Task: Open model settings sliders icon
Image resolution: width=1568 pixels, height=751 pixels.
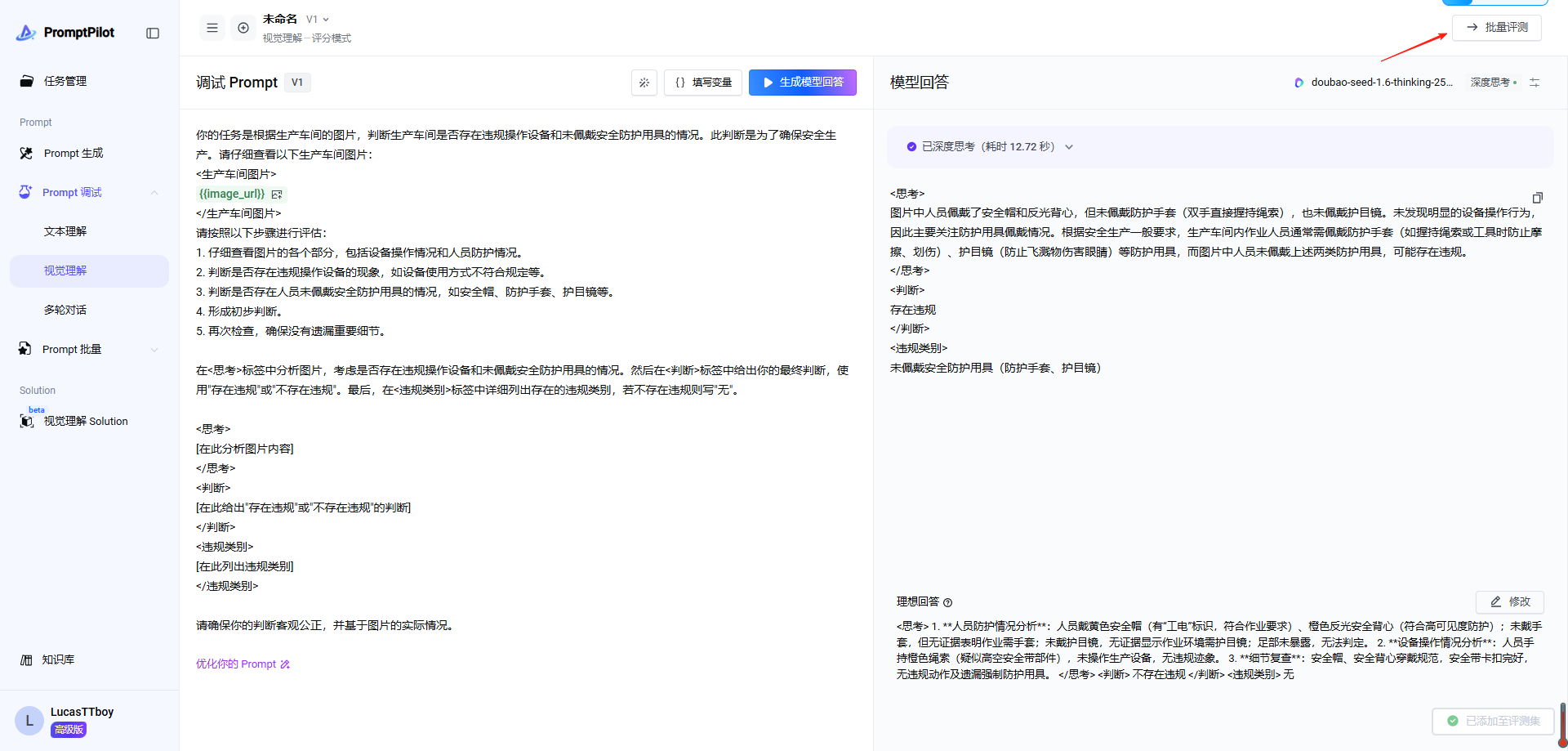Action: point(1535,83)
